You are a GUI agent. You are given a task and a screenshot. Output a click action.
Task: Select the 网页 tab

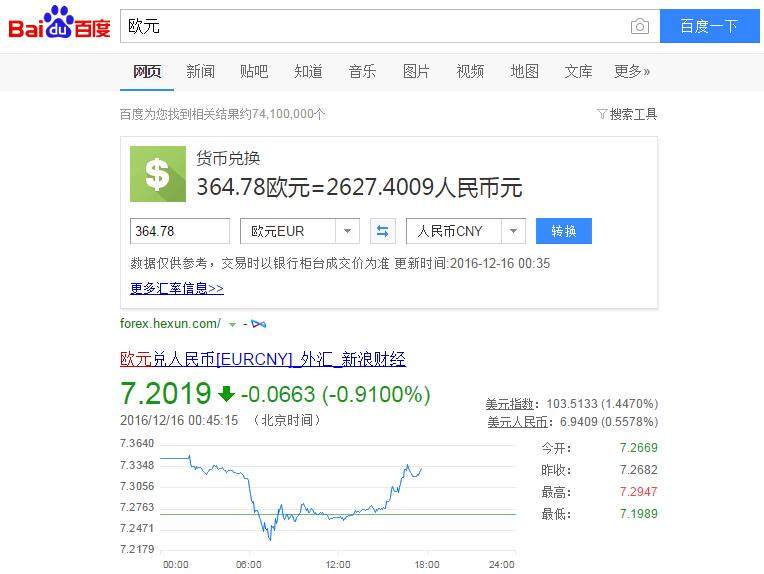pyautogui.click(x=147, y=72)
